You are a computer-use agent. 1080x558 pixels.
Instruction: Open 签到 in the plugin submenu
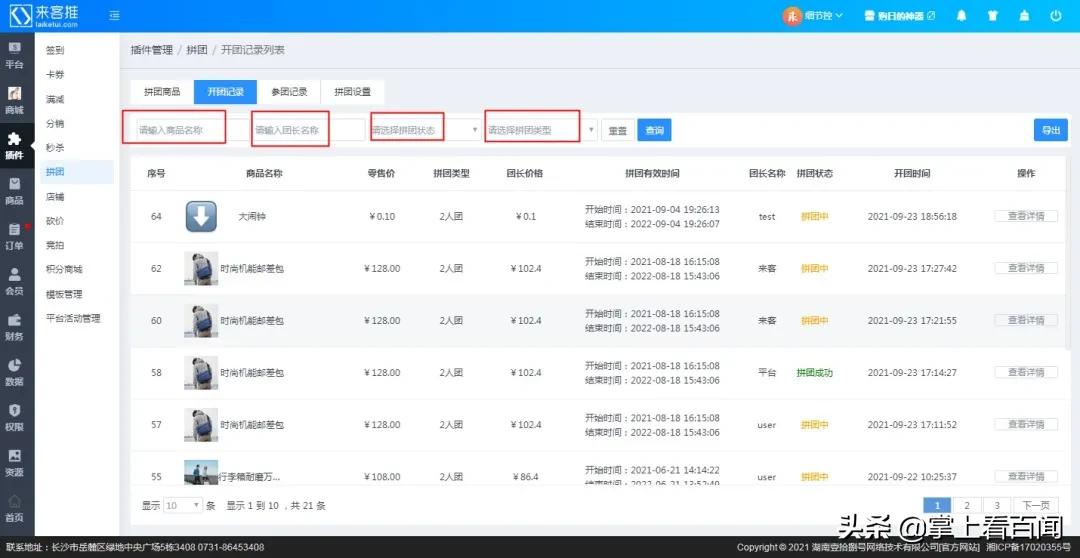pyautogui.click(x=55, y=50)
